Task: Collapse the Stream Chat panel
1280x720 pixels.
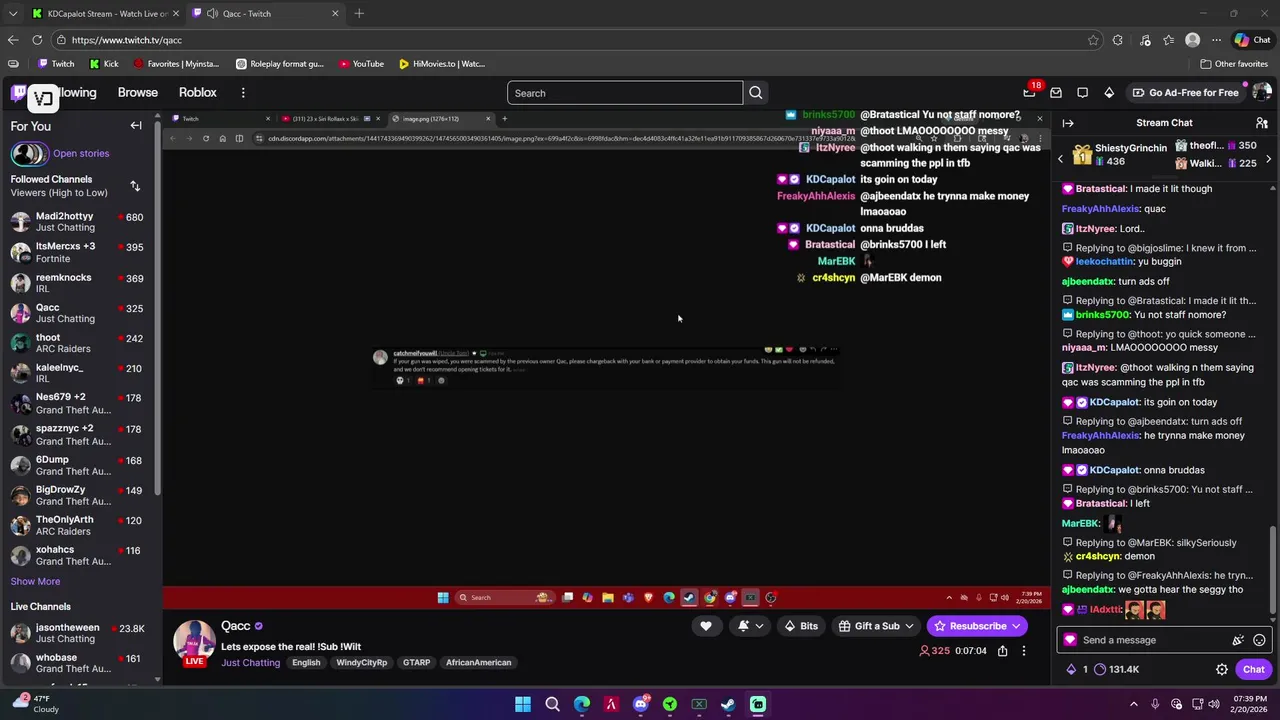Action: (1068, 123)
